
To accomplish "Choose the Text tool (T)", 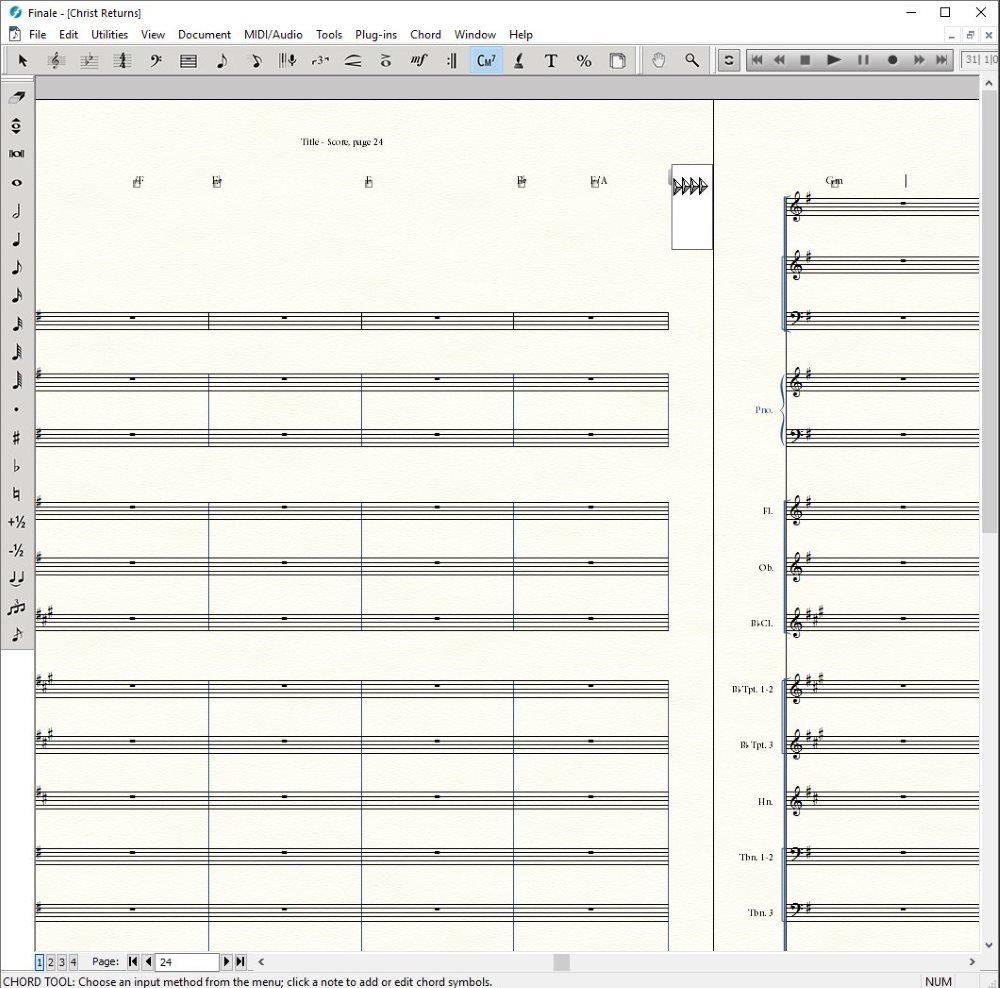I will [551, 60].
